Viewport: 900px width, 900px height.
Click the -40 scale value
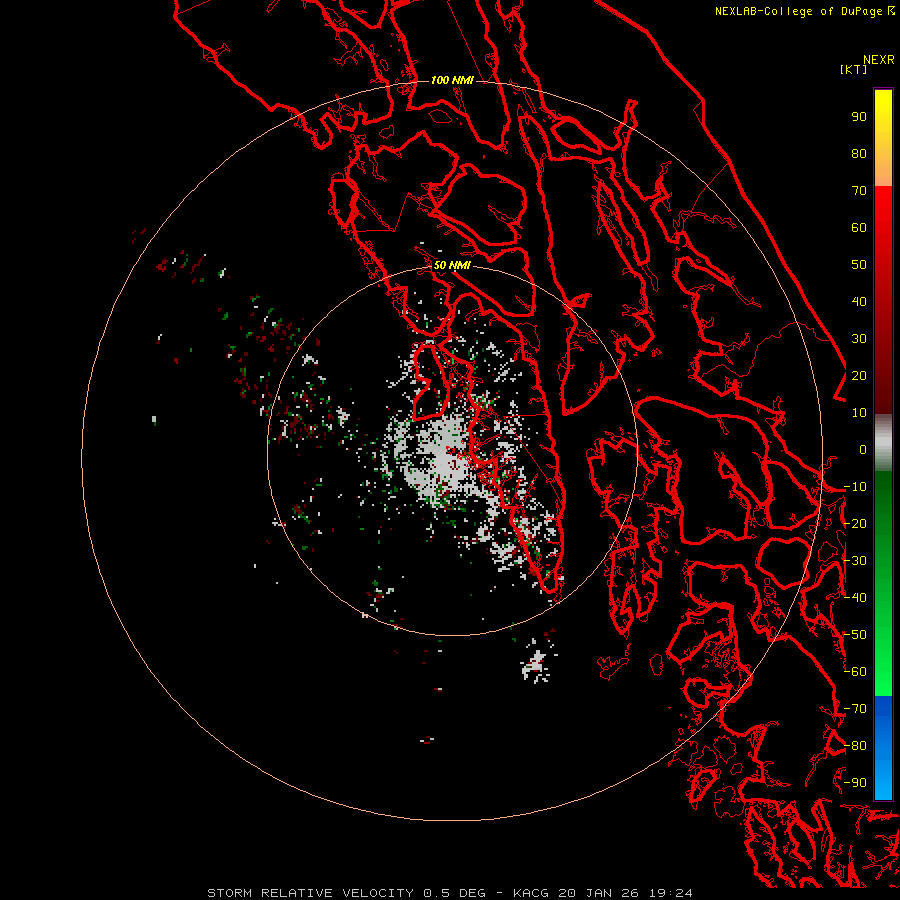(855, 598)
